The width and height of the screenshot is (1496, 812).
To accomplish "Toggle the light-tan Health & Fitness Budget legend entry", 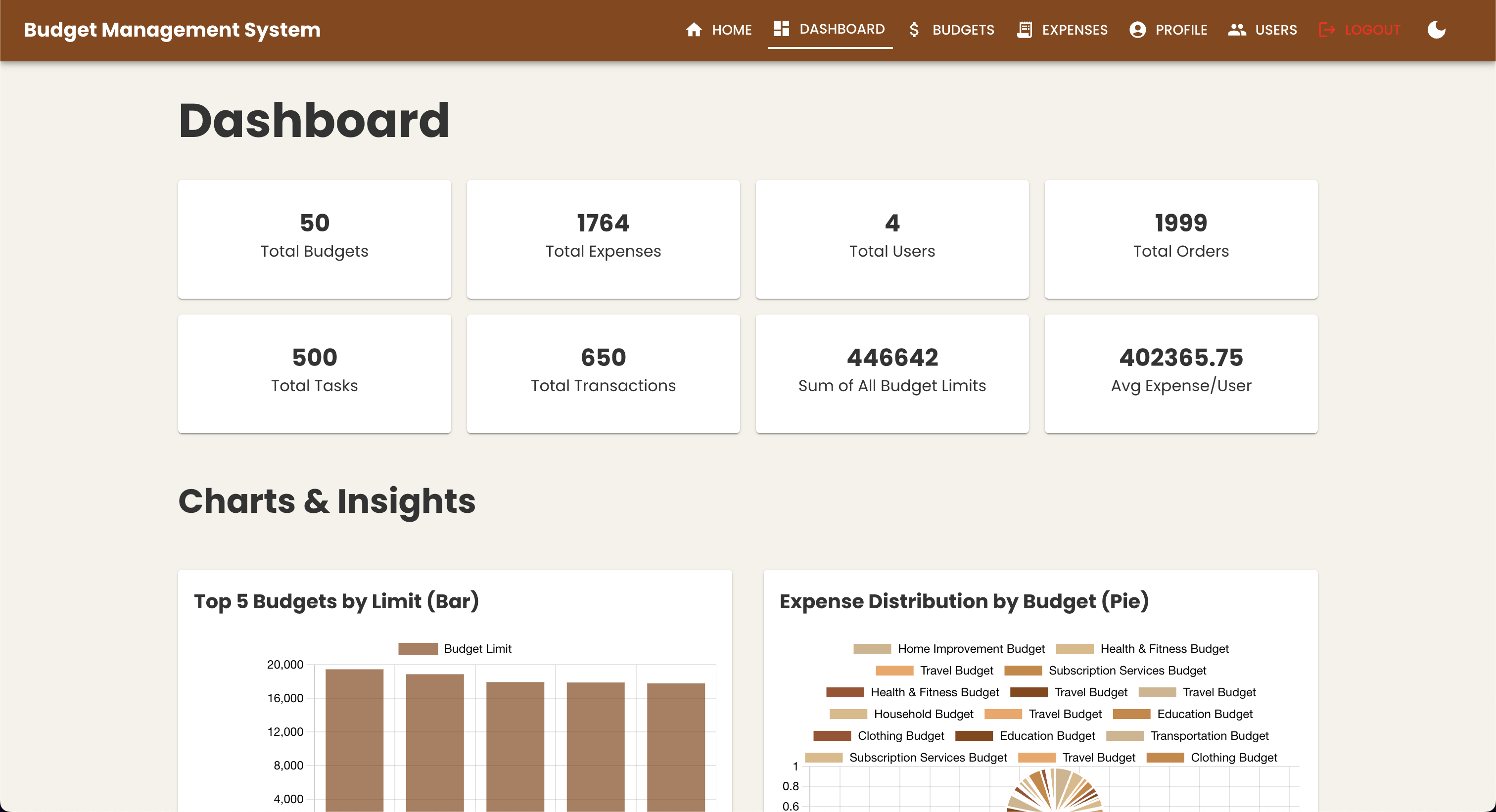I will 1142,648.
